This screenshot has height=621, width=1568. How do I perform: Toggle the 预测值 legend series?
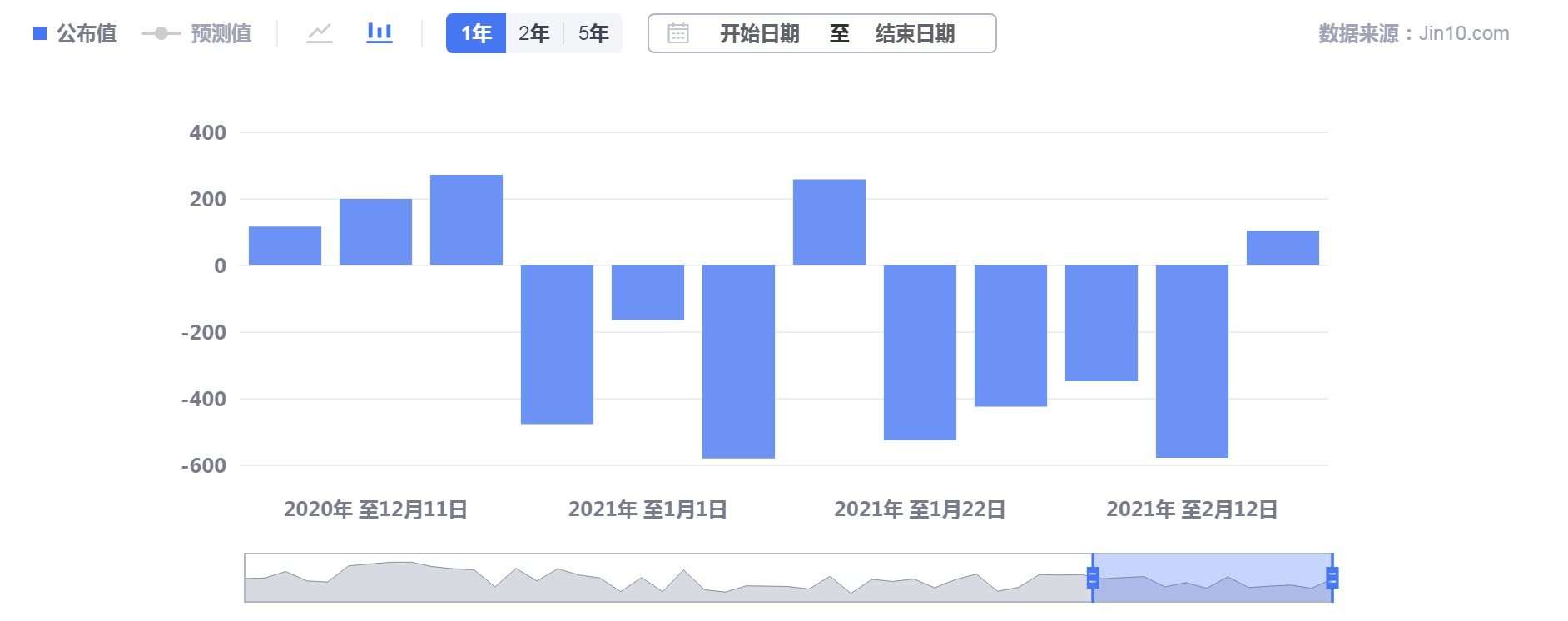[x=196, y=33]
